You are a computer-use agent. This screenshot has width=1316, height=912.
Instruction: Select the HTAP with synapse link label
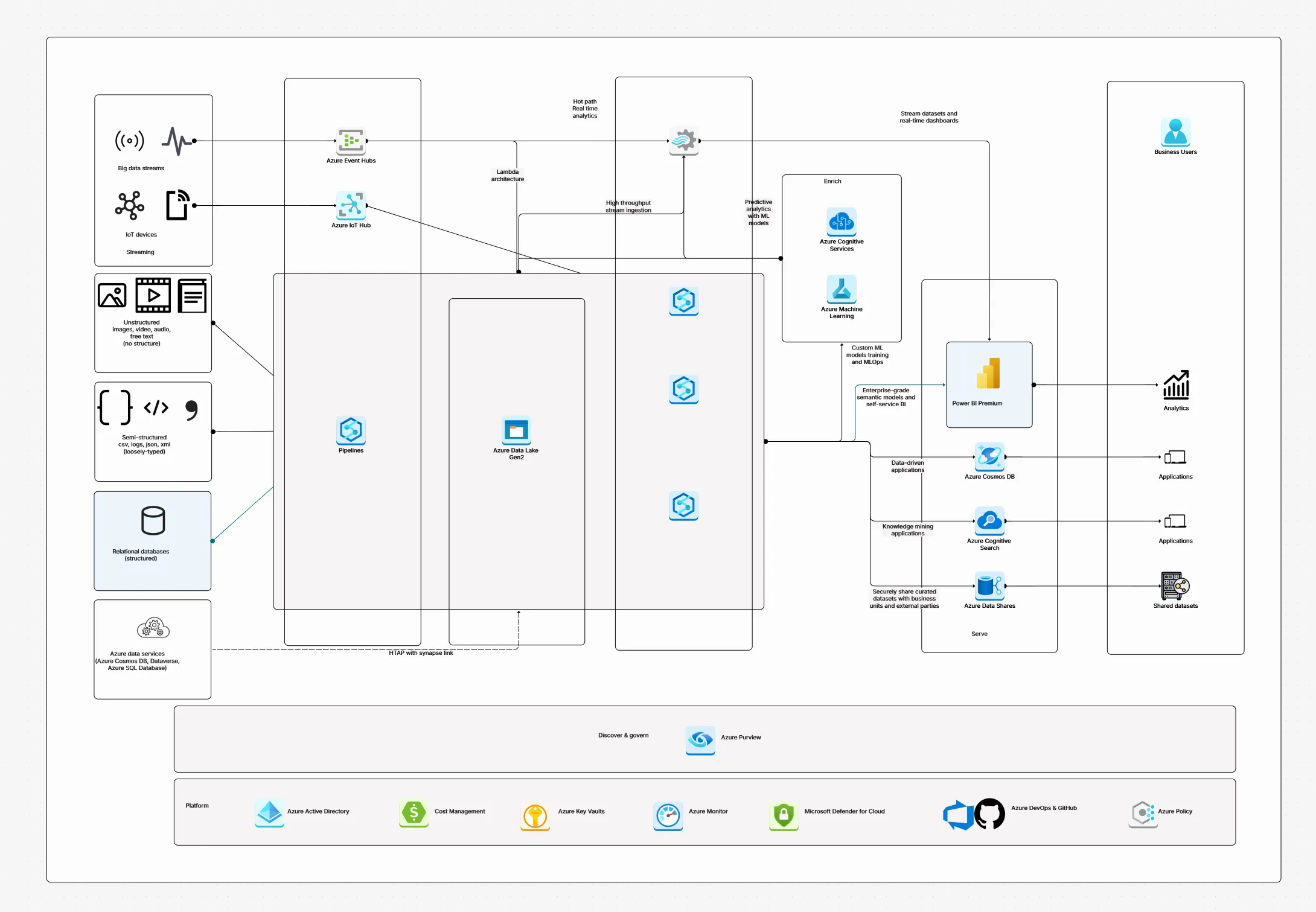[x=421, y=653]
